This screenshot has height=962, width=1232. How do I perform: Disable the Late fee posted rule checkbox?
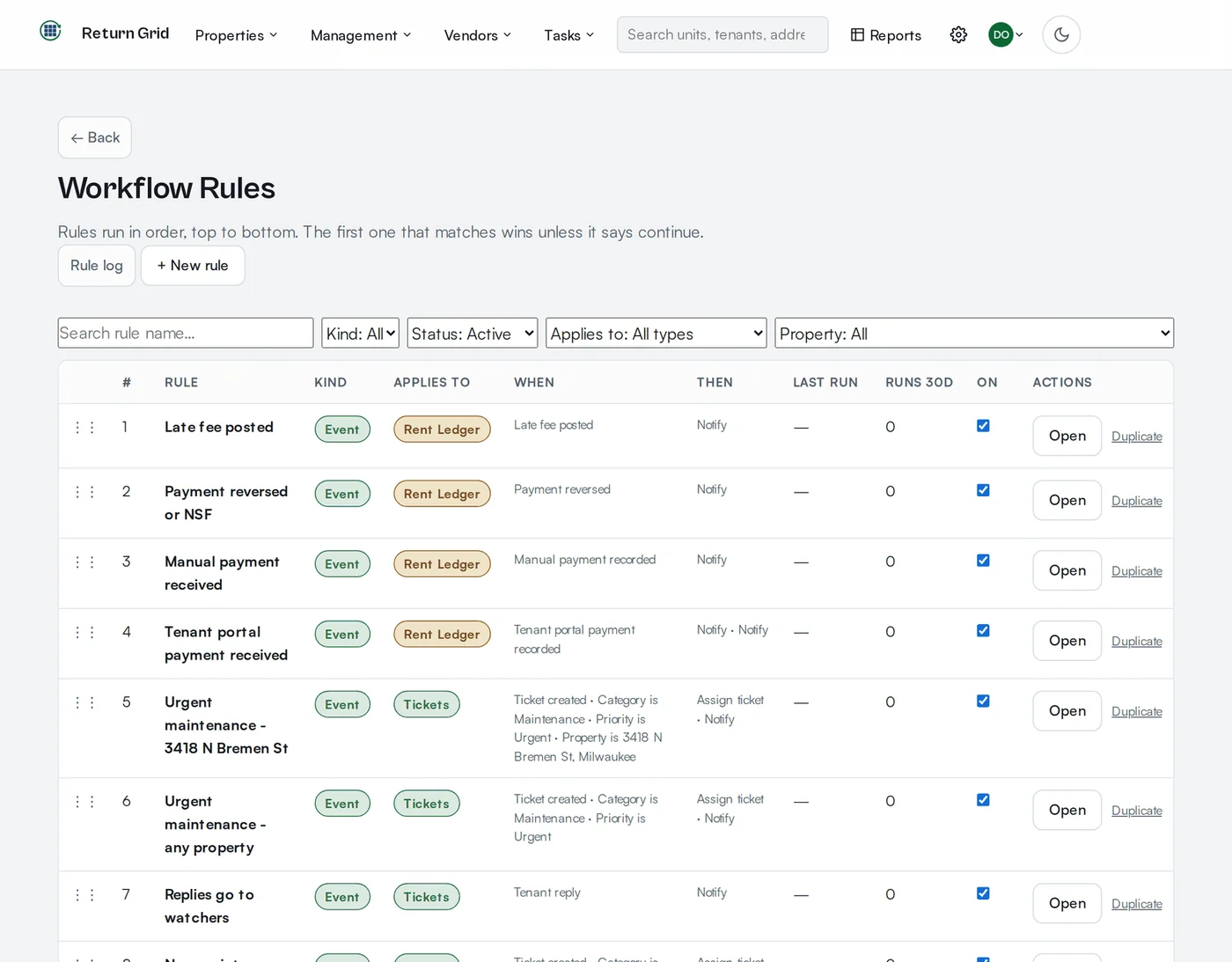tap(983, 426)
